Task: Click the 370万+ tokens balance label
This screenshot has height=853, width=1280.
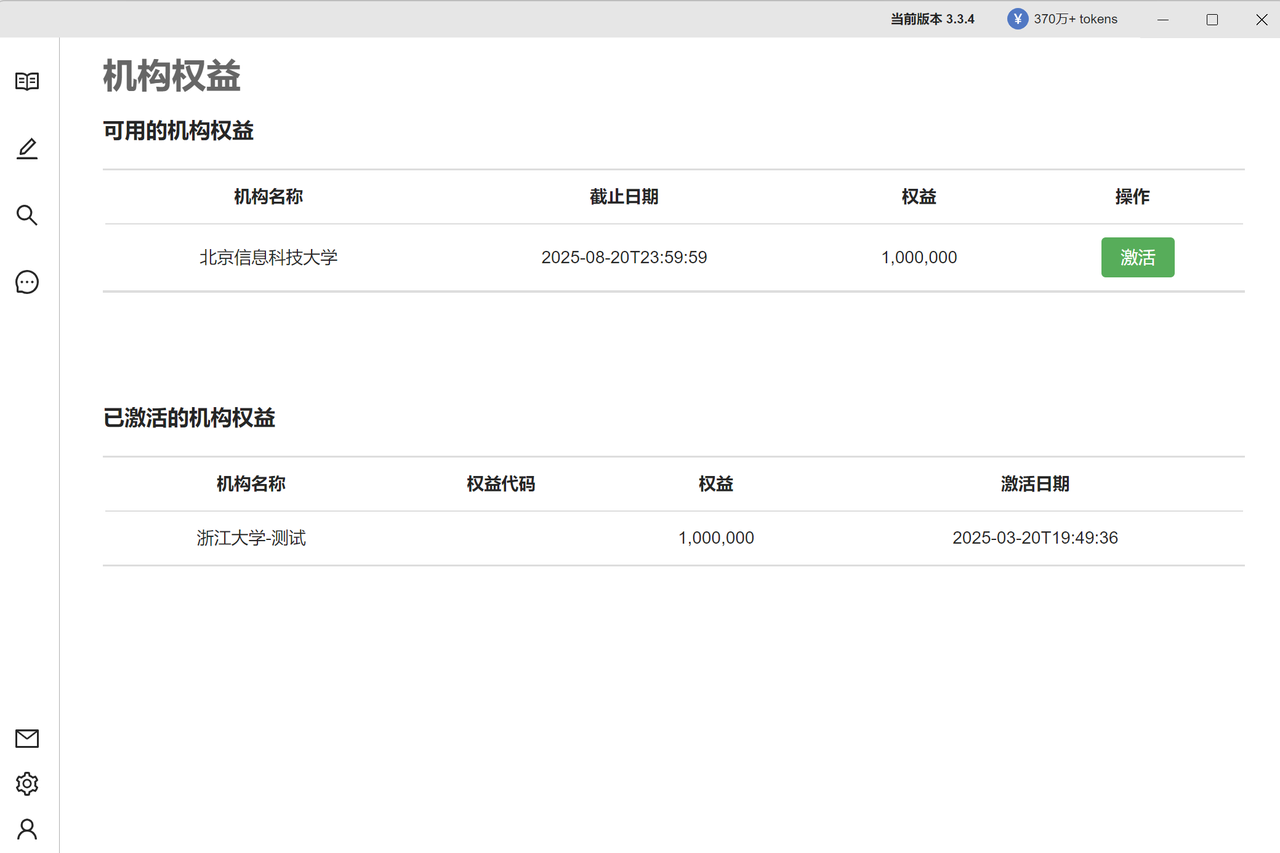Action: coord(1075,19)
